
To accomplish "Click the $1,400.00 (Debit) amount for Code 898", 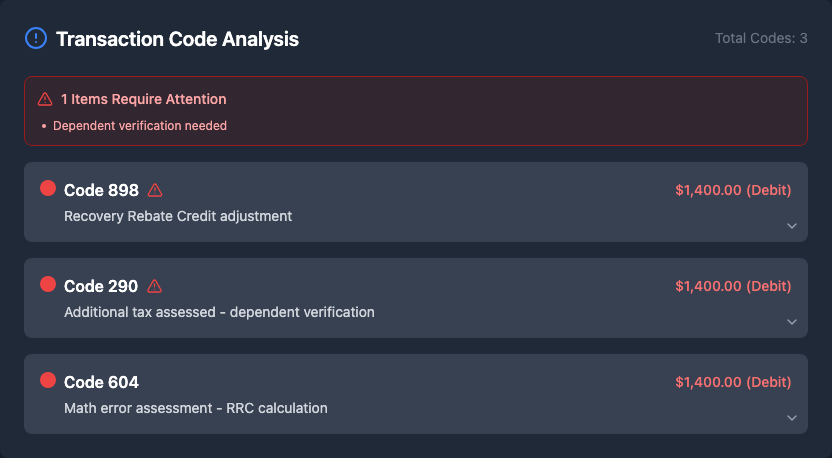I will 733,190.
